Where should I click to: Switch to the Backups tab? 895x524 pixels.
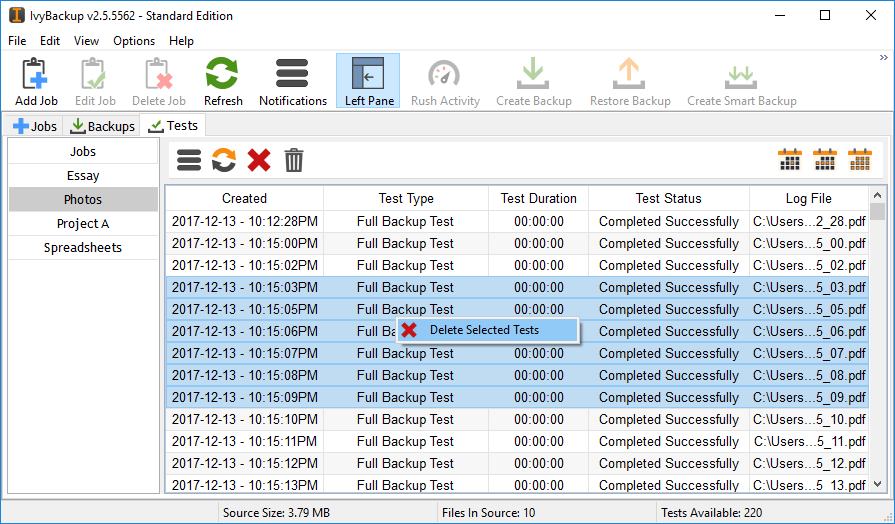point(102,126)
